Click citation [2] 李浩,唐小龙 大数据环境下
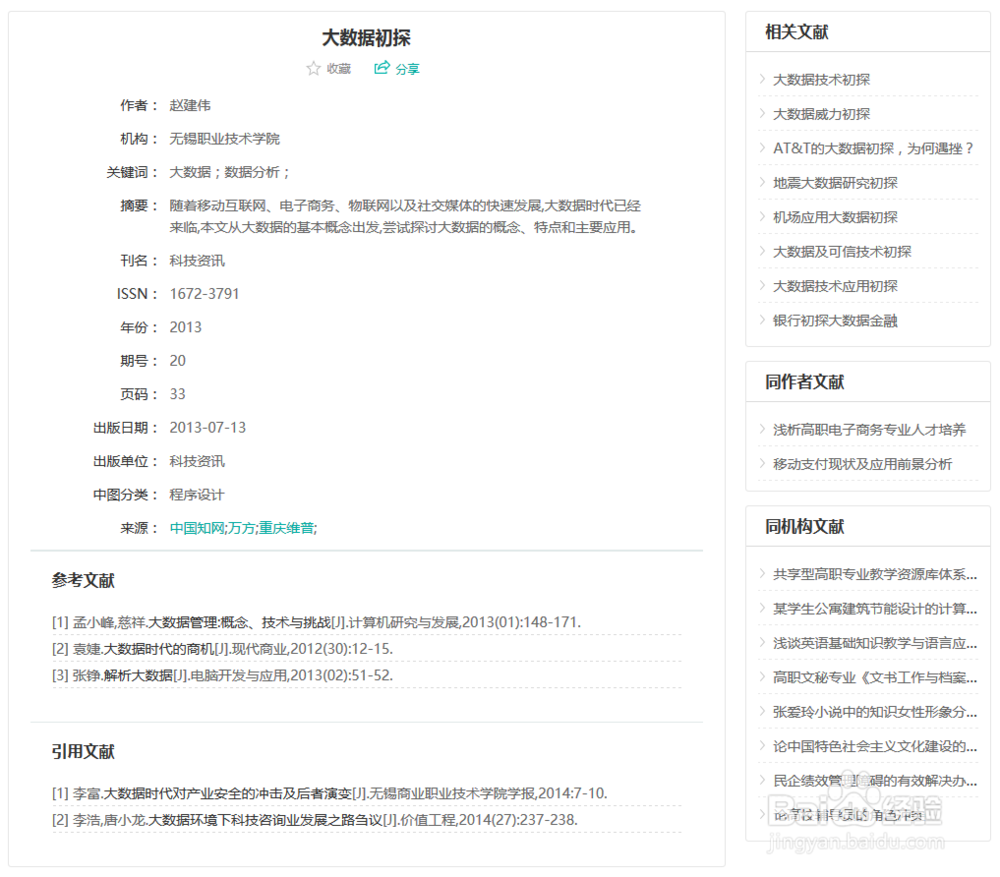1000x877 pixels. pyautogui.click(x=314, y=820)
